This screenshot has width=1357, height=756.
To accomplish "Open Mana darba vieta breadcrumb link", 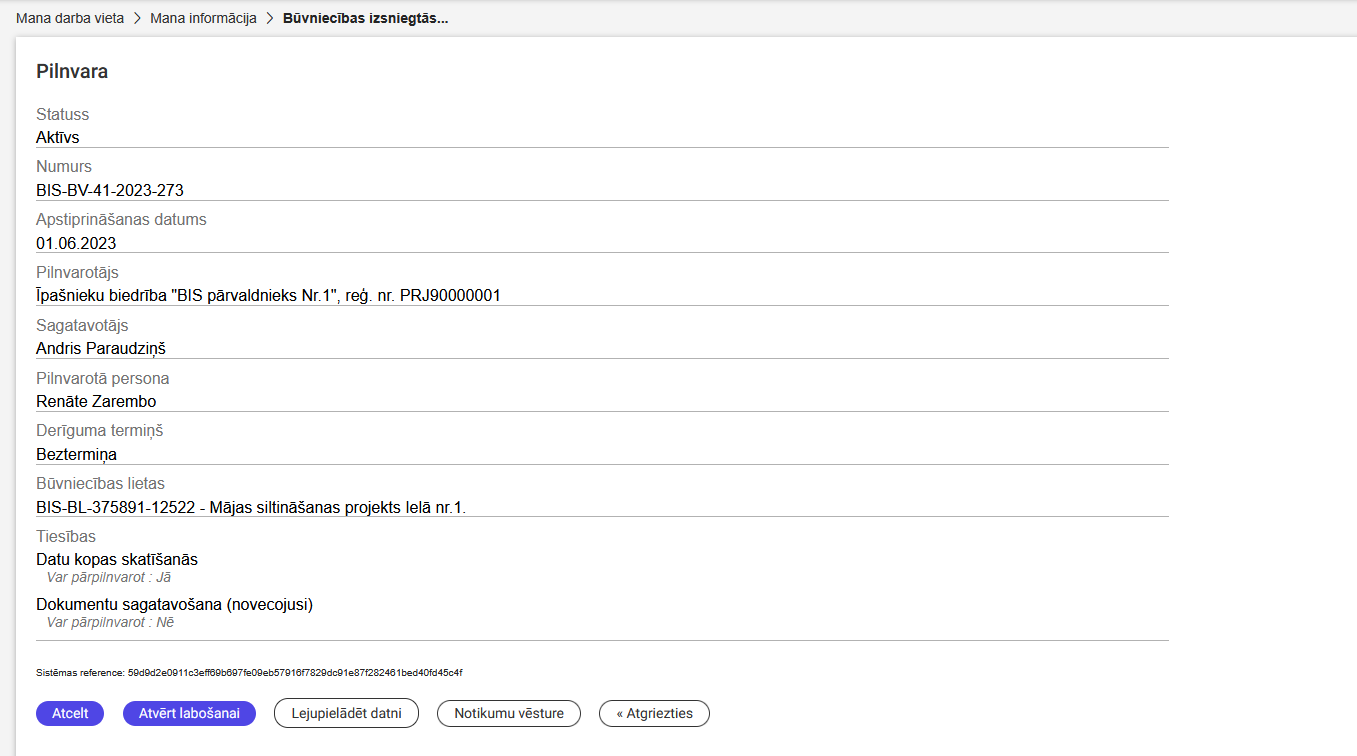I will tap(70, 18).
